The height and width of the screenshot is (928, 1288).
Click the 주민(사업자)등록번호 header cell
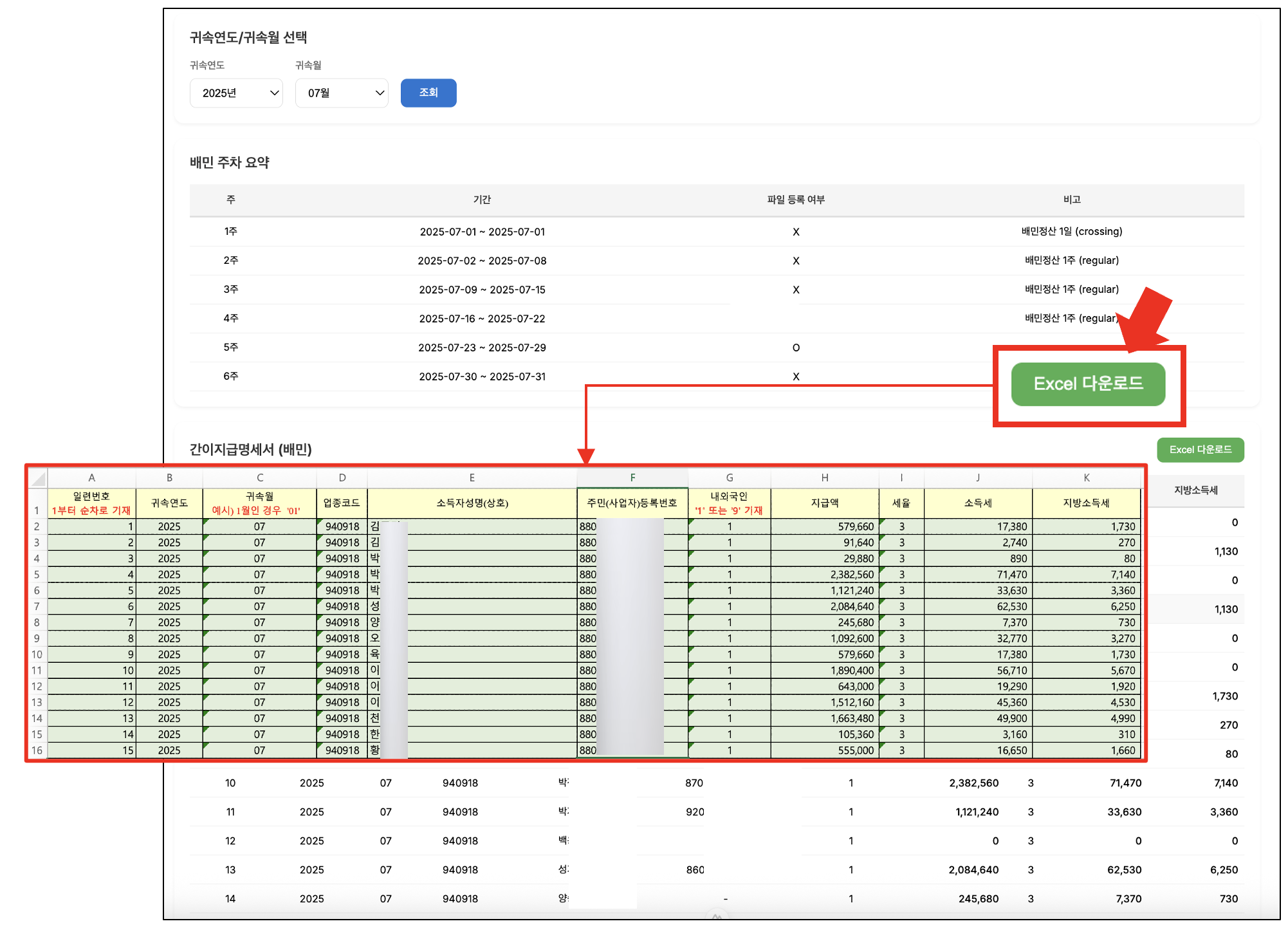click(x=632, y=503)
